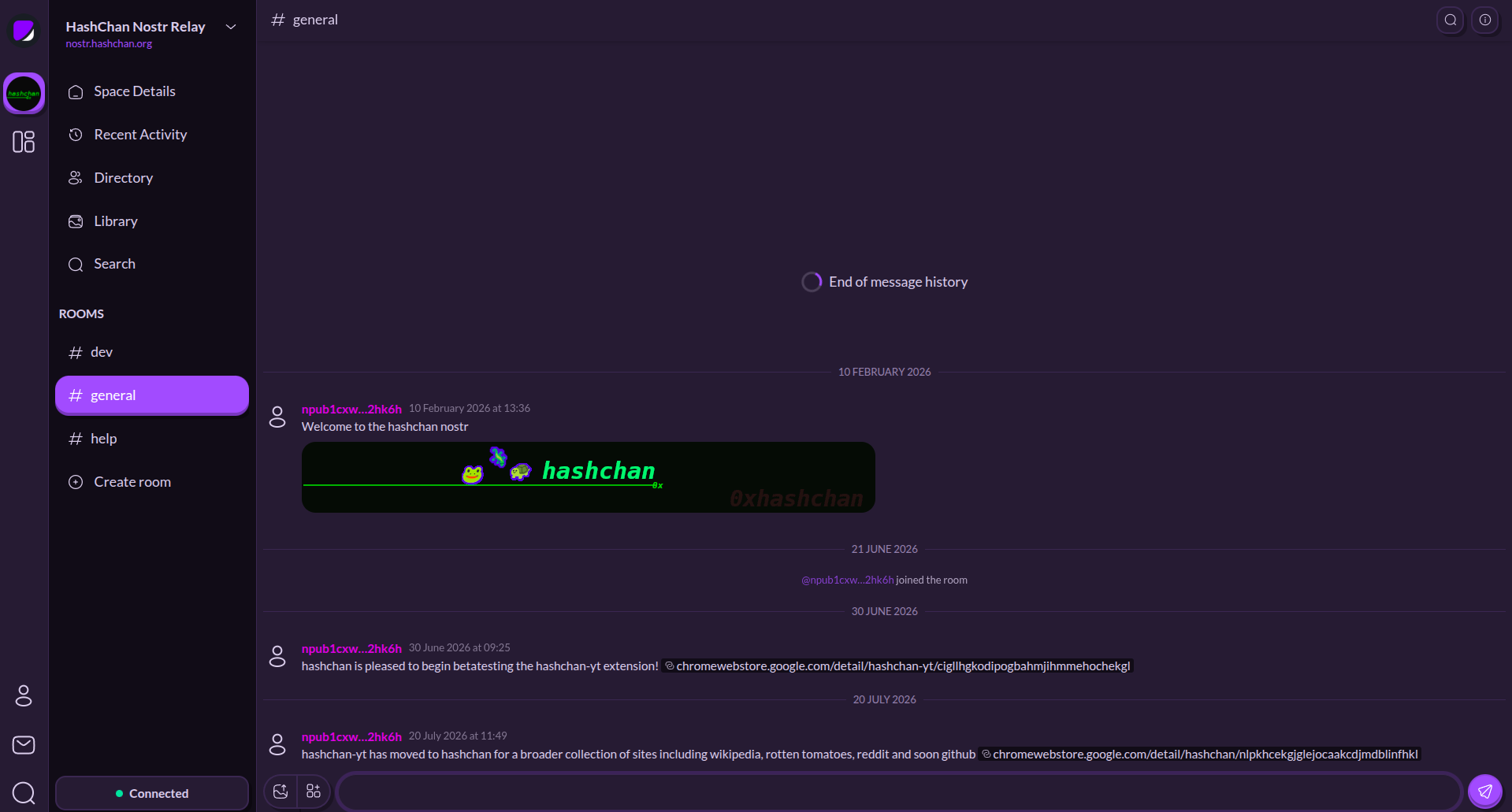Click the '10 FEBRUARY 2026' date divider label
Viewport: 1512px width, 812px height.
click(885, 372)
